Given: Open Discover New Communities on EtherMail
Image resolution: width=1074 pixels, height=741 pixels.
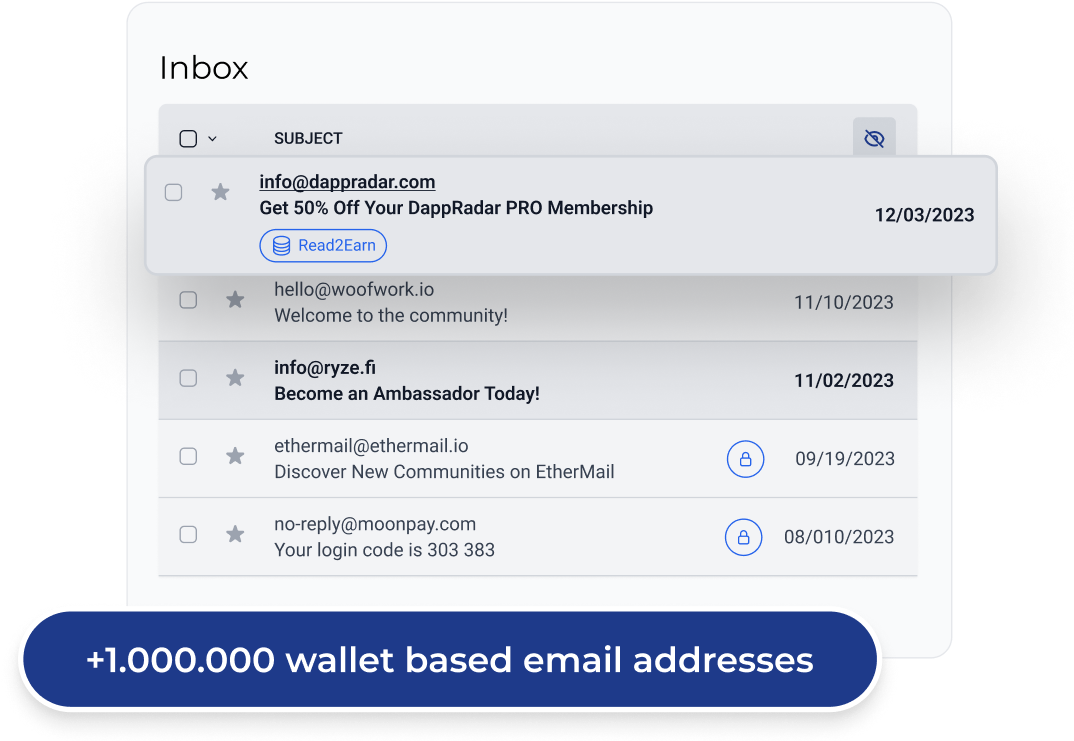Looking at the screenshot, I should pyautogui.click(x=445, y=472).
